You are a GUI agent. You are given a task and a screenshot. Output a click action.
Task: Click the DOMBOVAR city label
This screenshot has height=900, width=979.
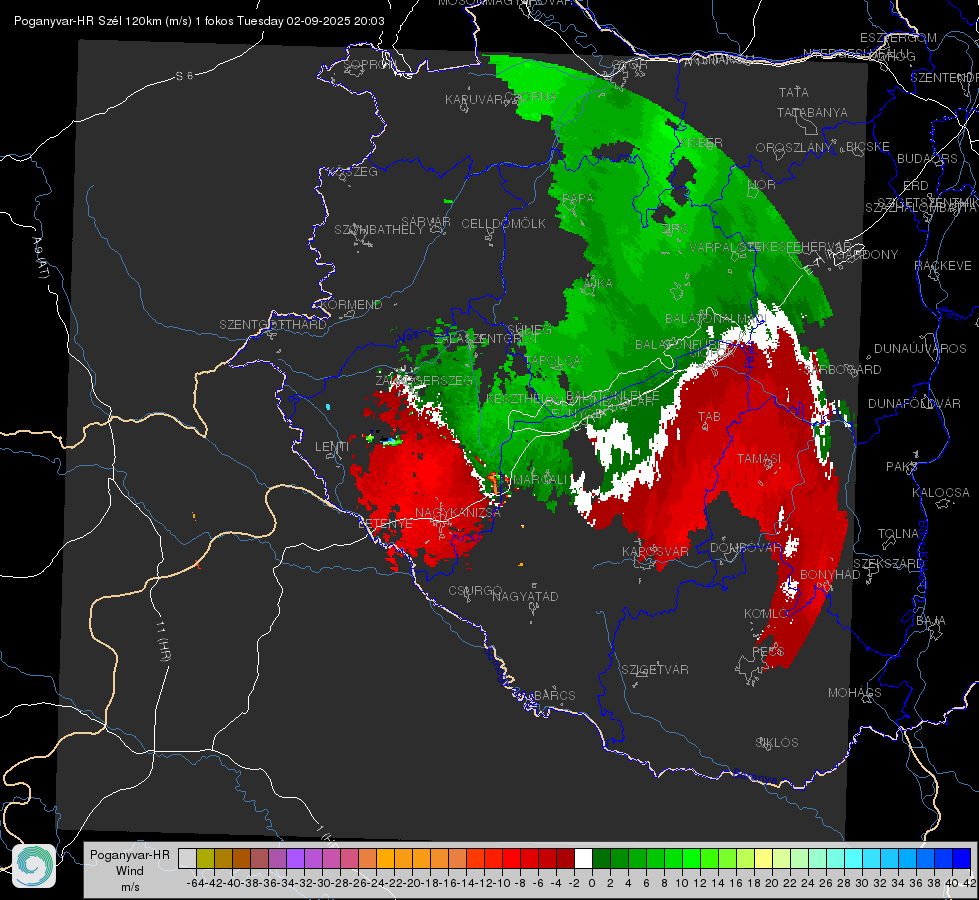pyautogui.click(x=745, y=548)
